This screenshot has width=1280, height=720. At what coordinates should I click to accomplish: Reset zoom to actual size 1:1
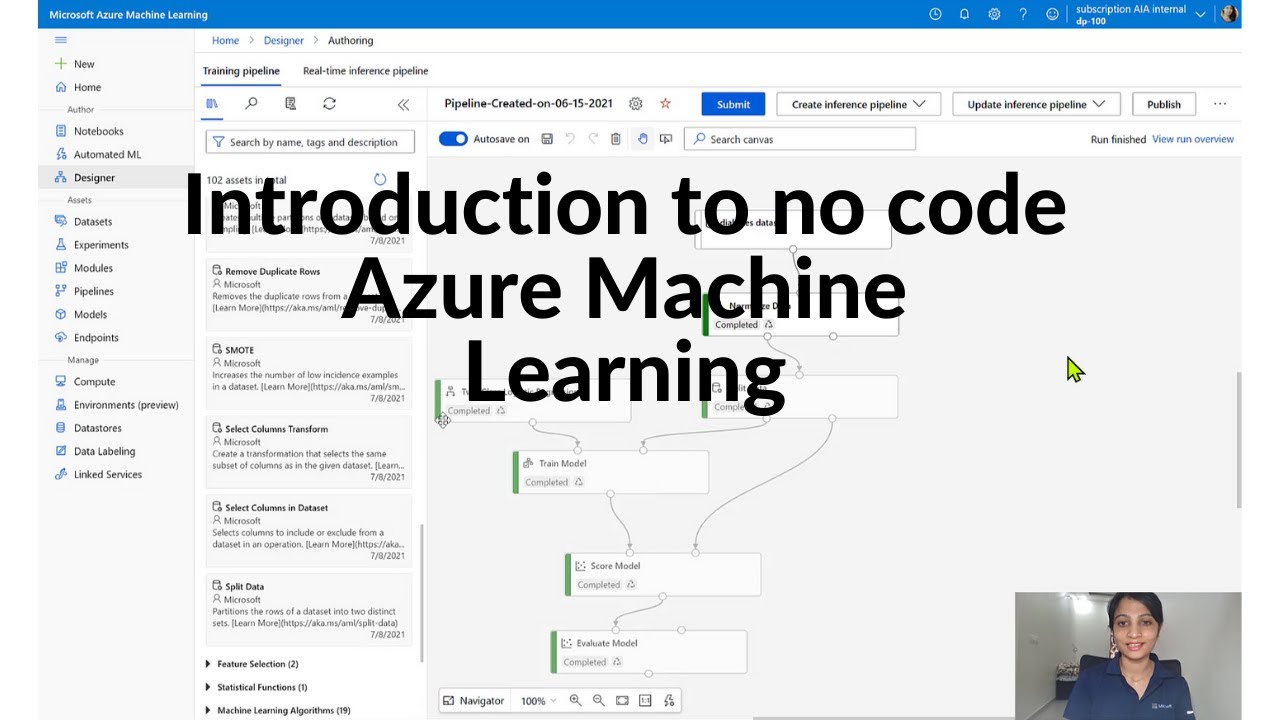pyautogui.click(x=645, y=701)
